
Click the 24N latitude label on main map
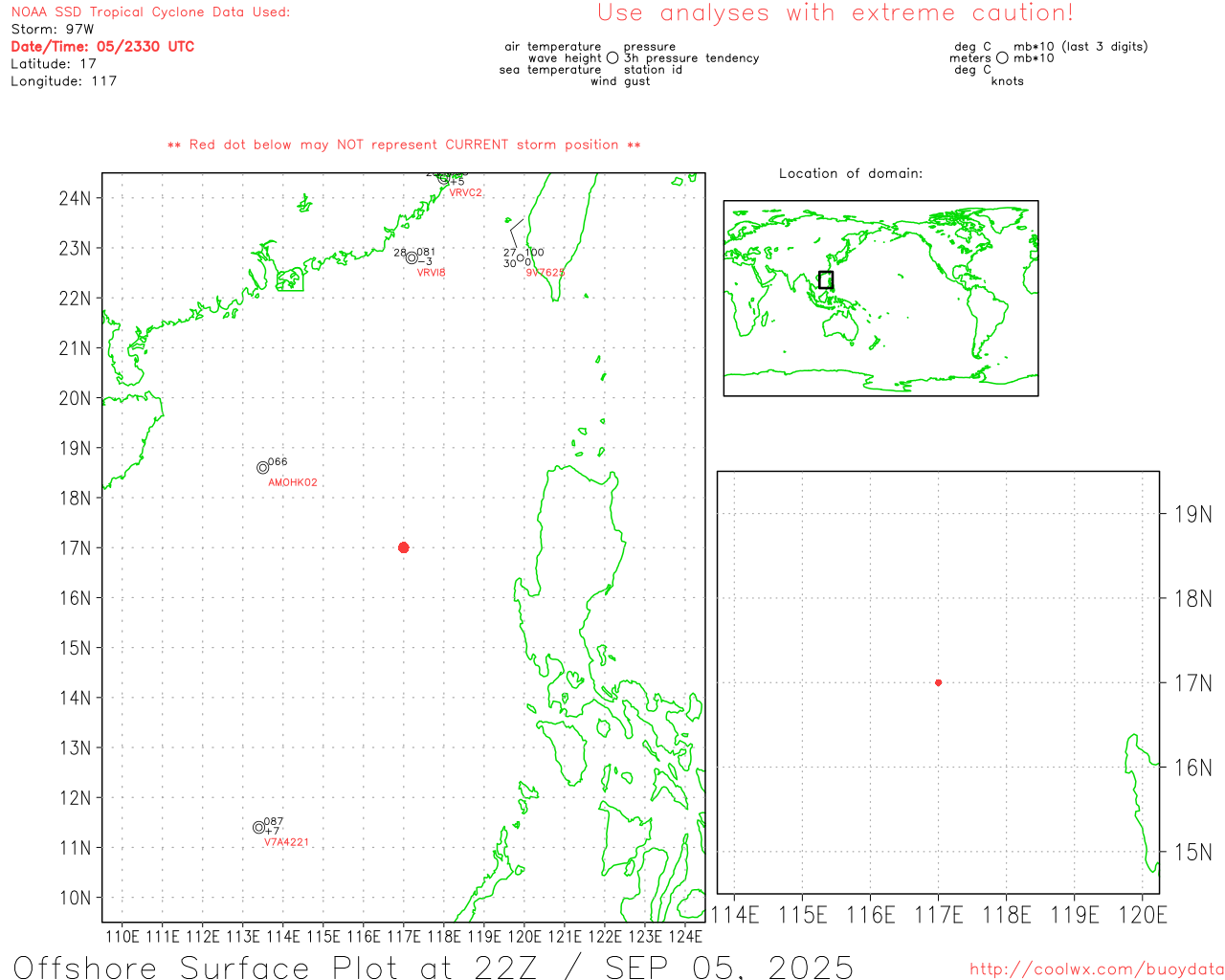75,198
